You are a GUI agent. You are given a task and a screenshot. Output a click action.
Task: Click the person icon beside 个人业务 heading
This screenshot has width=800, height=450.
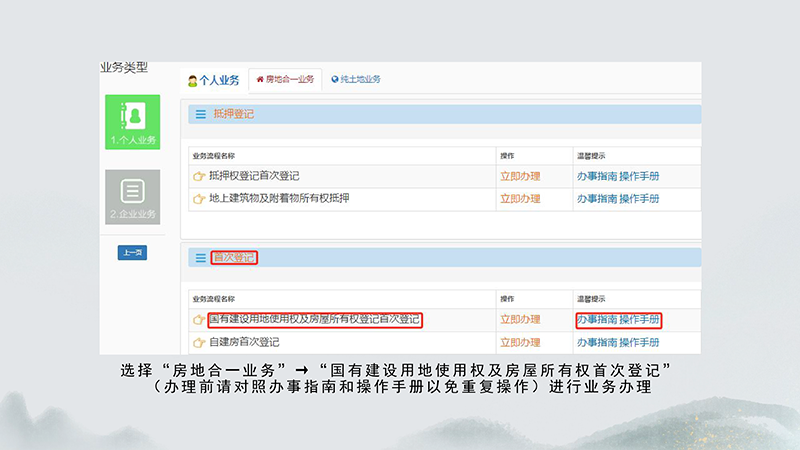tap(193, 81)
